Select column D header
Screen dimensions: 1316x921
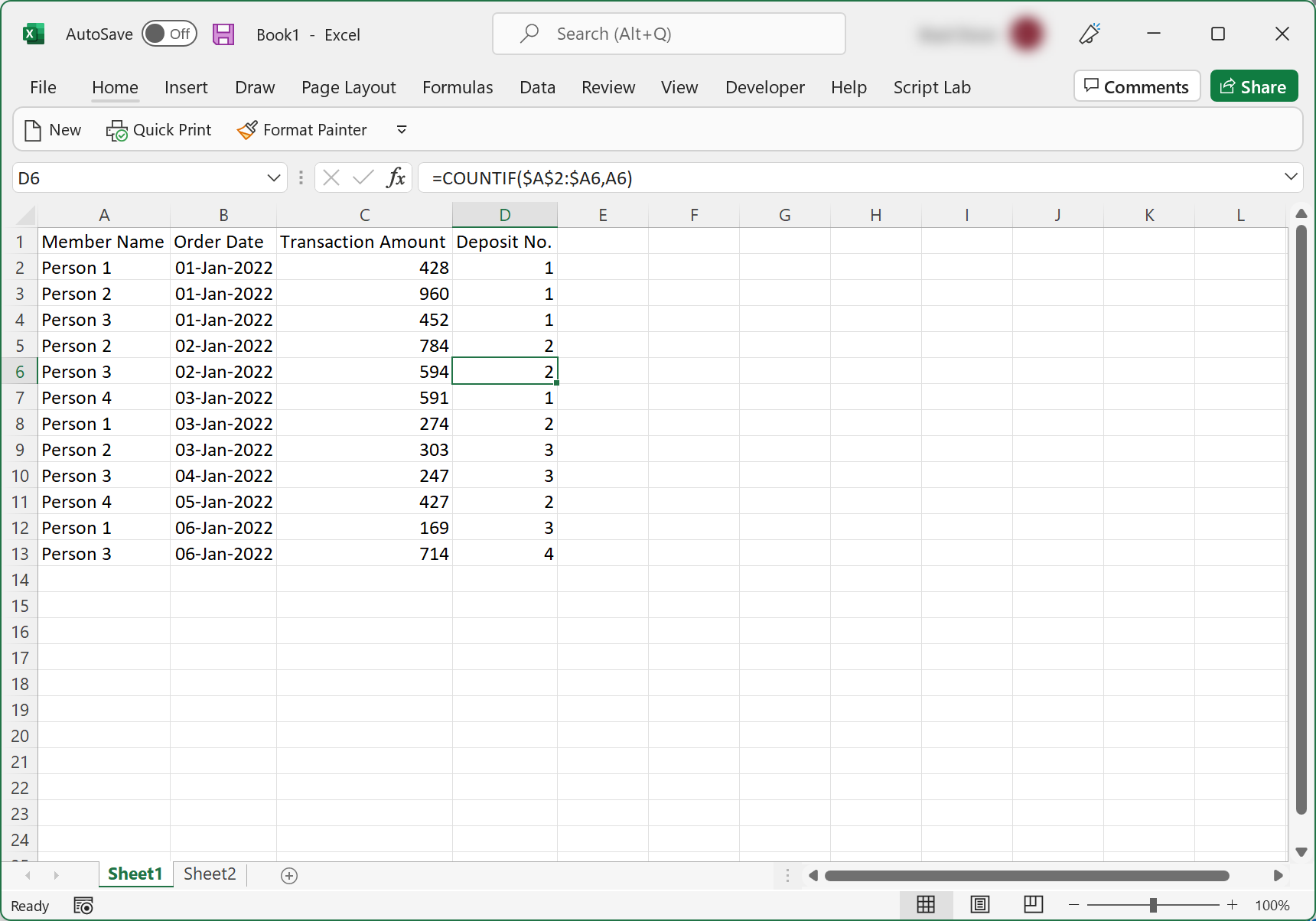click(x=505, y=215)
